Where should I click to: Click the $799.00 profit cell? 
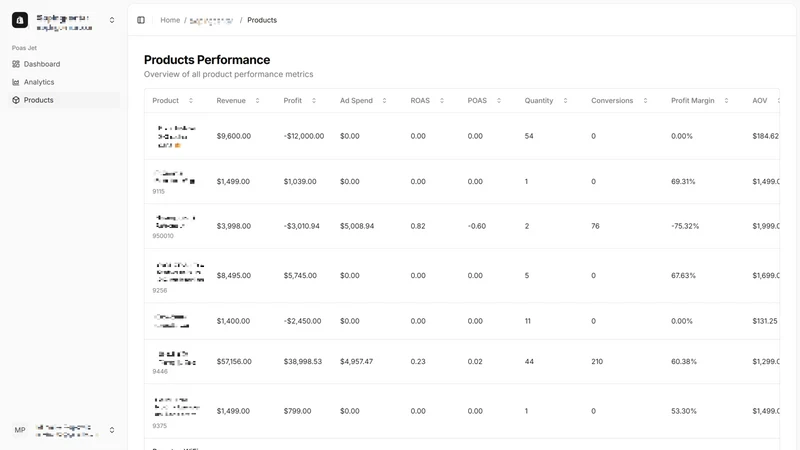(x=297, y=411)
